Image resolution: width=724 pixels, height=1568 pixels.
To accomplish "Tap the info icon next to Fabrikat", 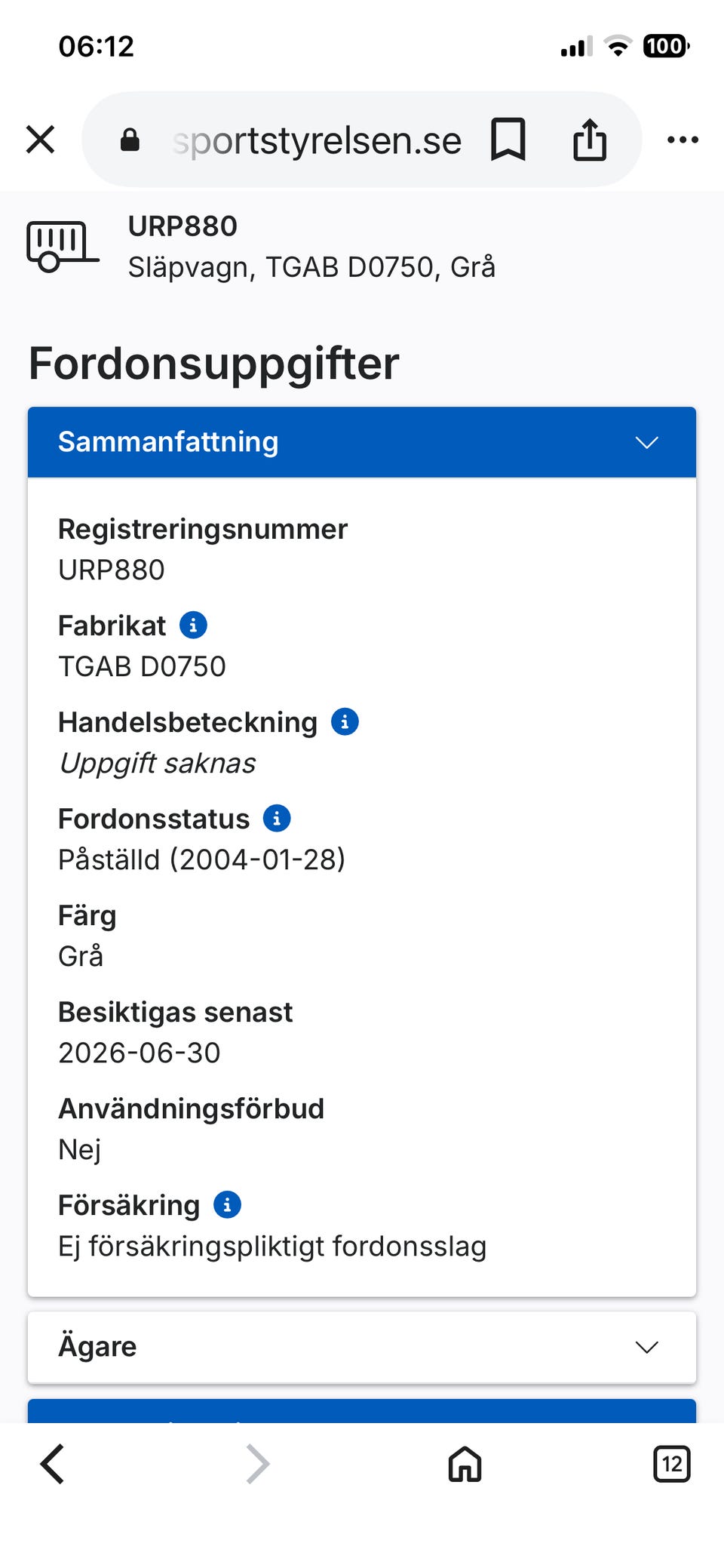I will pos(193,626).
